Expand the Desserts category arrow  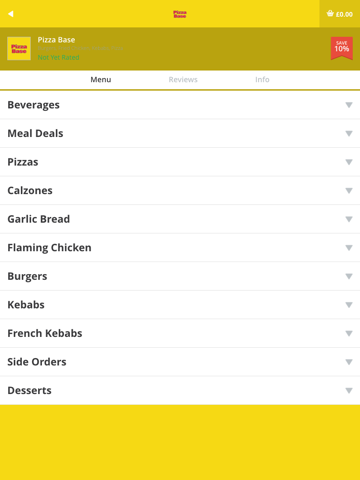(349, 390)
